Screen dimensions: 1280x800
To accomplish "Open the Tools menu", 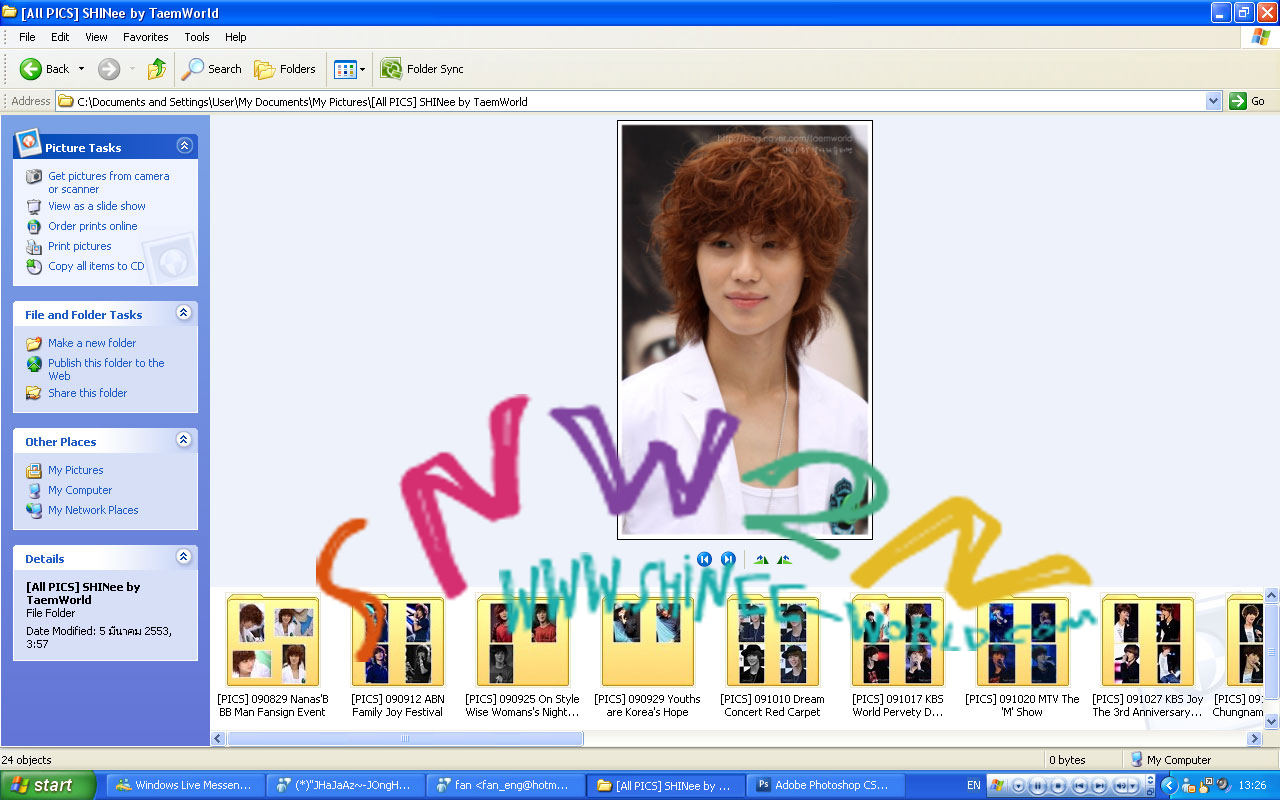I will click(197, 37).
